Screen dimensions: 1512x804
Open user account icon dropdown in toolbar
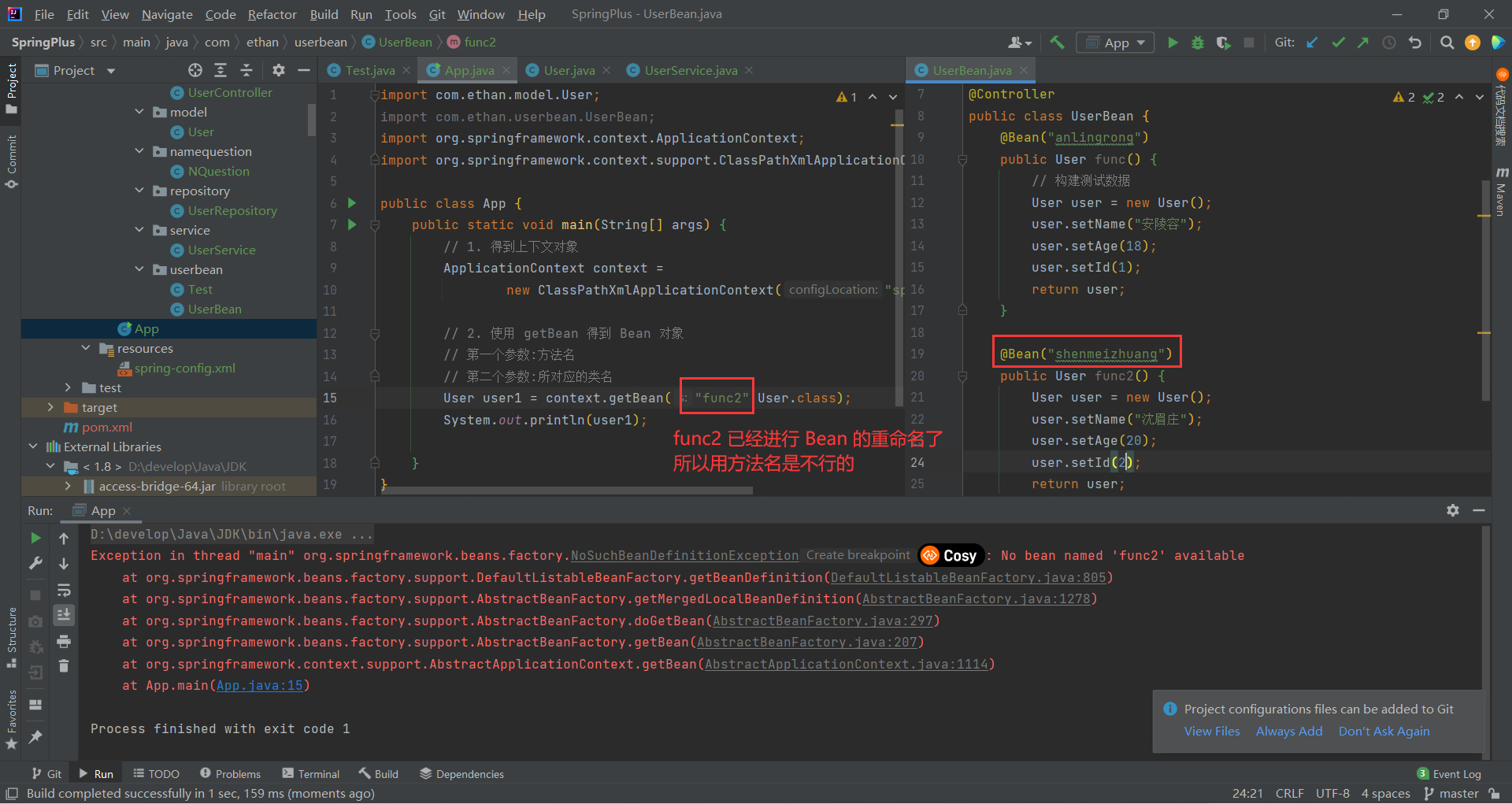tap(1020, 43)
